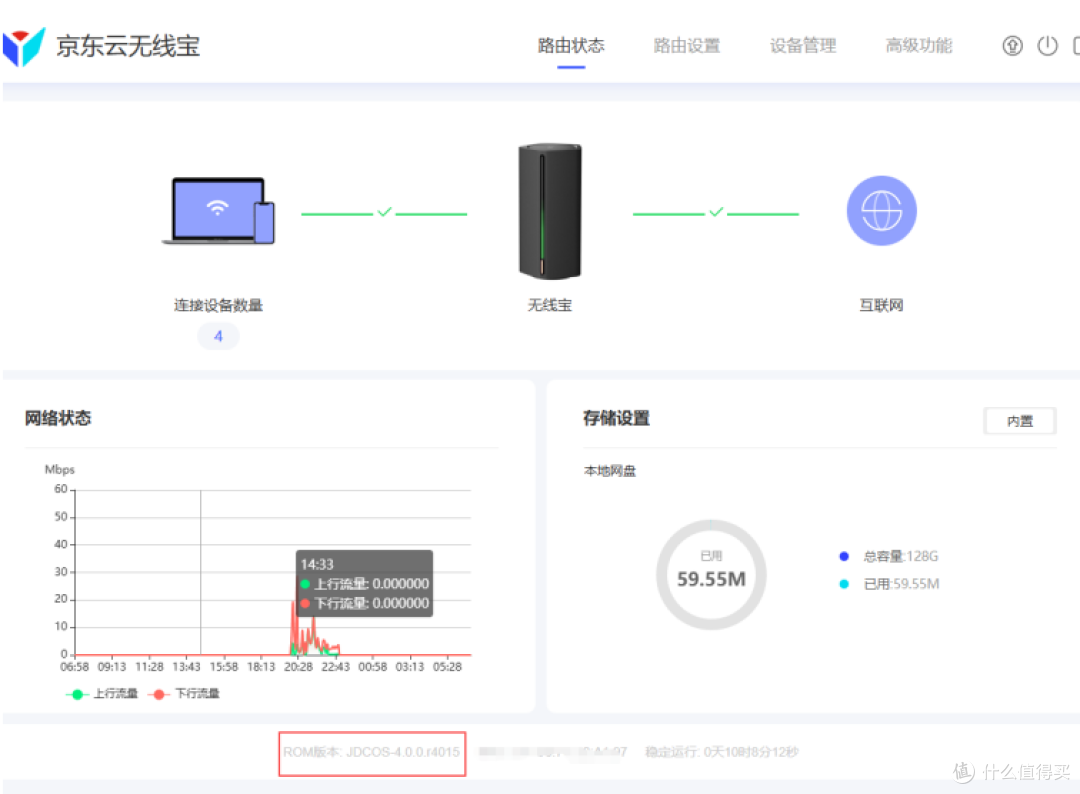This screenshot has width=1080, height=794.
Task: Open the 路由状态 tab
Action: (x=571, y=46)
